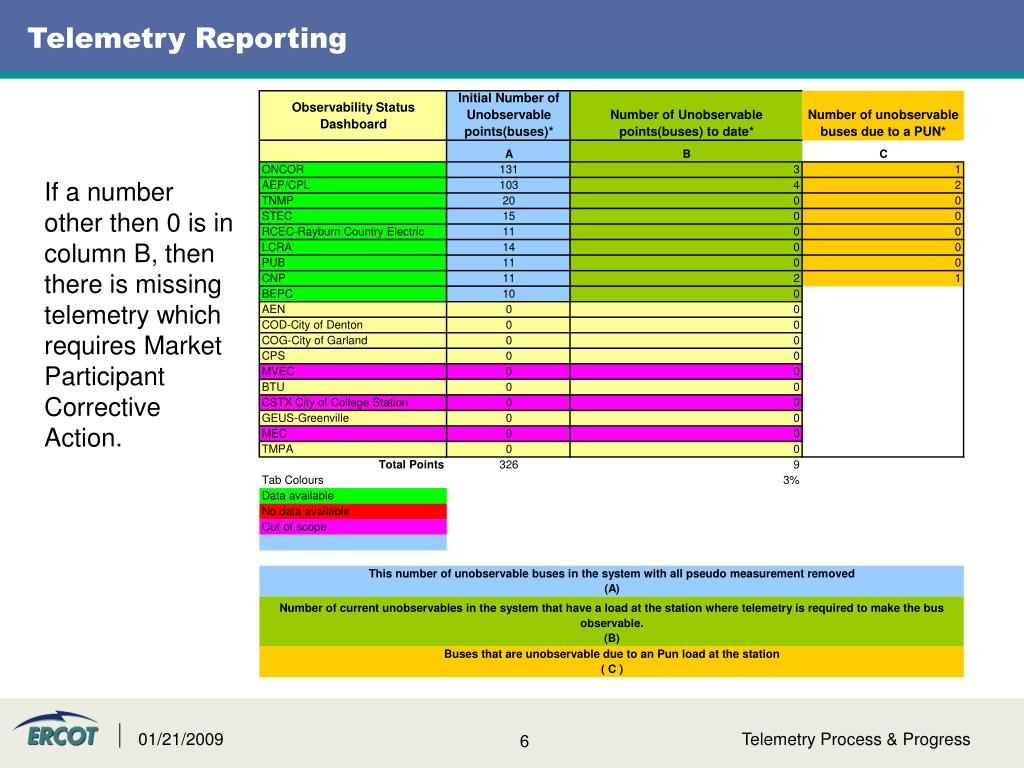The height and width of the screenshot is (768, 1024).
Task: Select the column letter "B" cell
Action: [x=686, y=153]
